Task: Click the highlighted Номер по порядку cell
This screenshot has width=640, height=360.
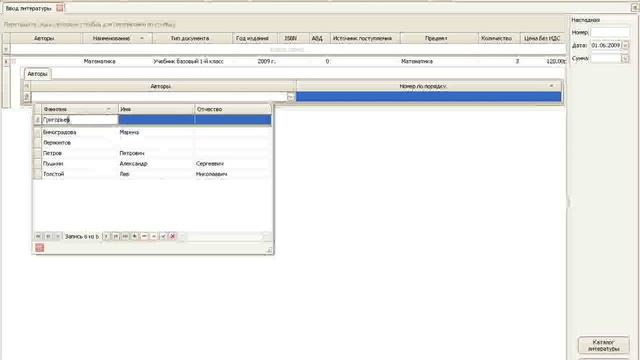Action: [x=429, y=97]
